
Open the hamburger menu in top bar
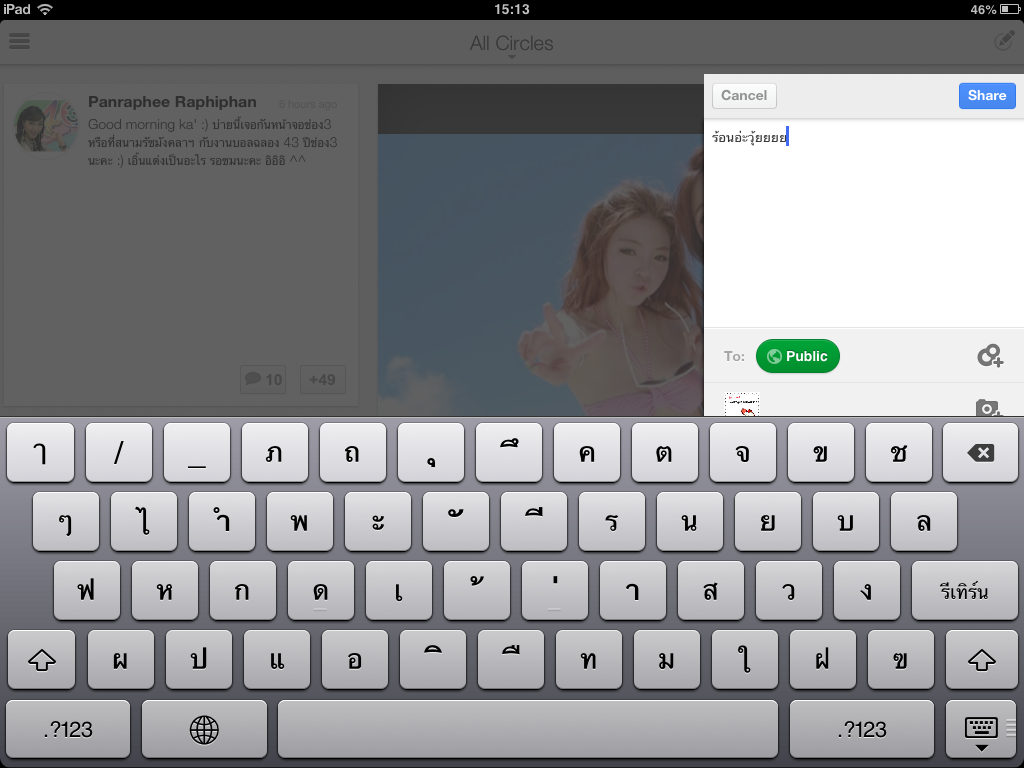(20, 41)
